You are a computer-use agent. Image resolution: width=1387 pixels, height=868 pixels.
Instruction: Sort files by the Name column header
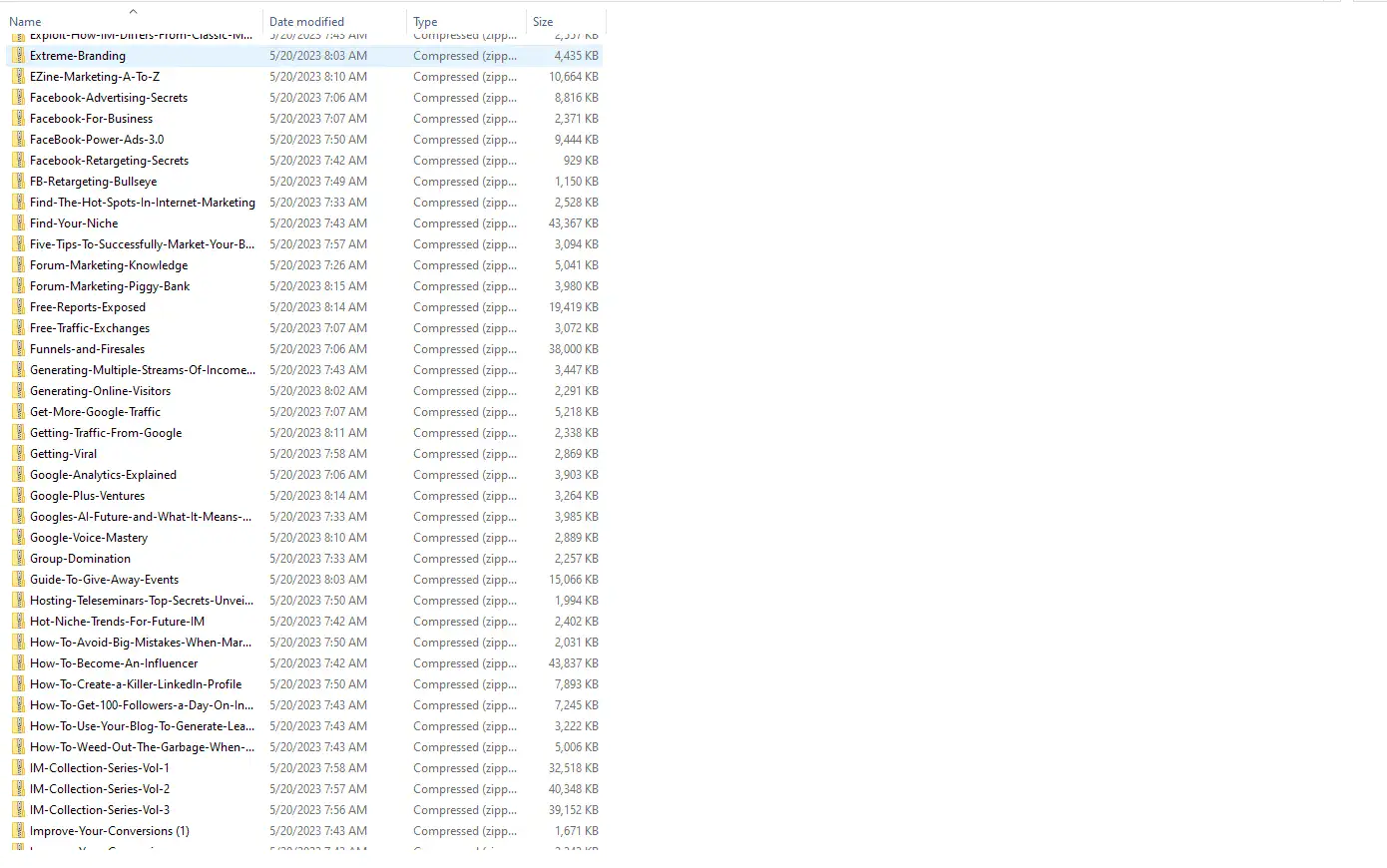click(x=25, y=22)
